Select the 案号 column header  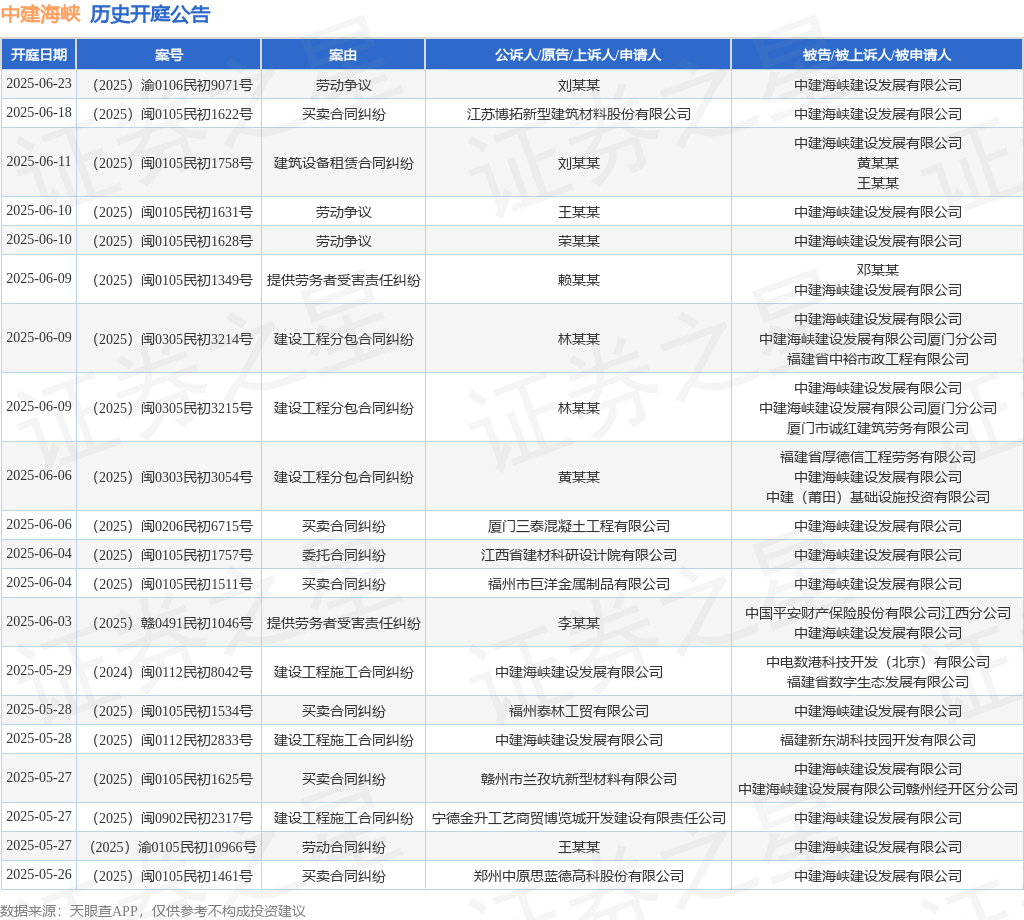[x=169, y=55]
